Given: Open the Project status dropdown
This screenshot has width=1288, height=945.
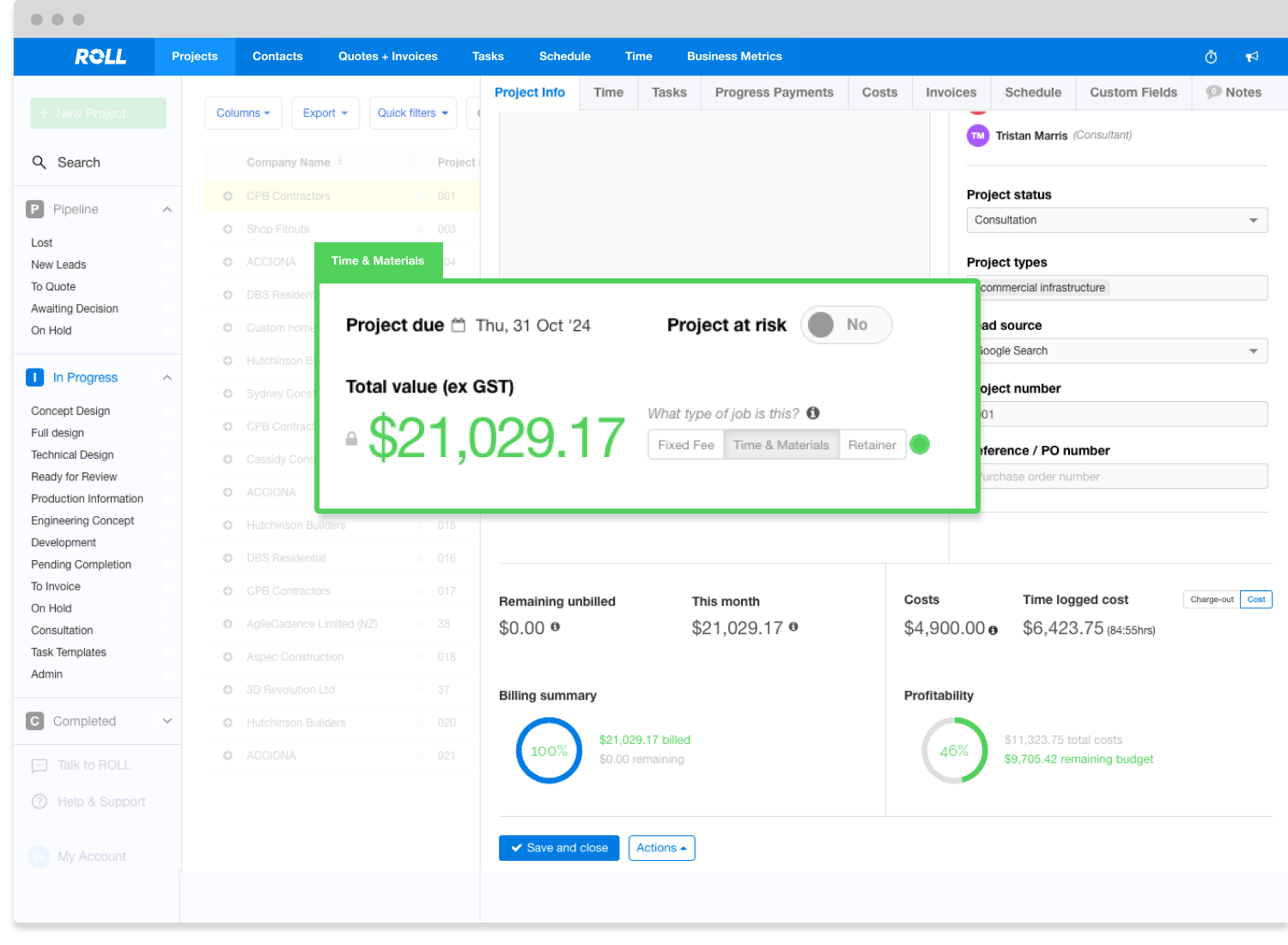Looking at the screenshot, I should click(x=1116, y=220).
